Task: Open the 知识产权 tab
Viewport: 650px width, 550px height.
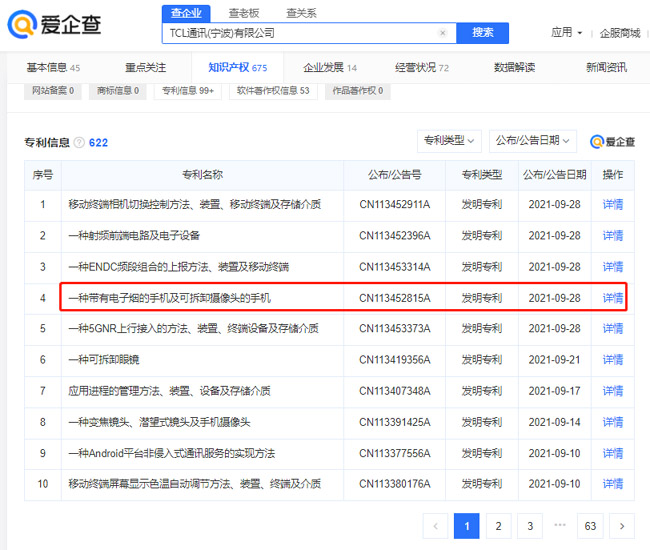Action: (x=238, y=67)
